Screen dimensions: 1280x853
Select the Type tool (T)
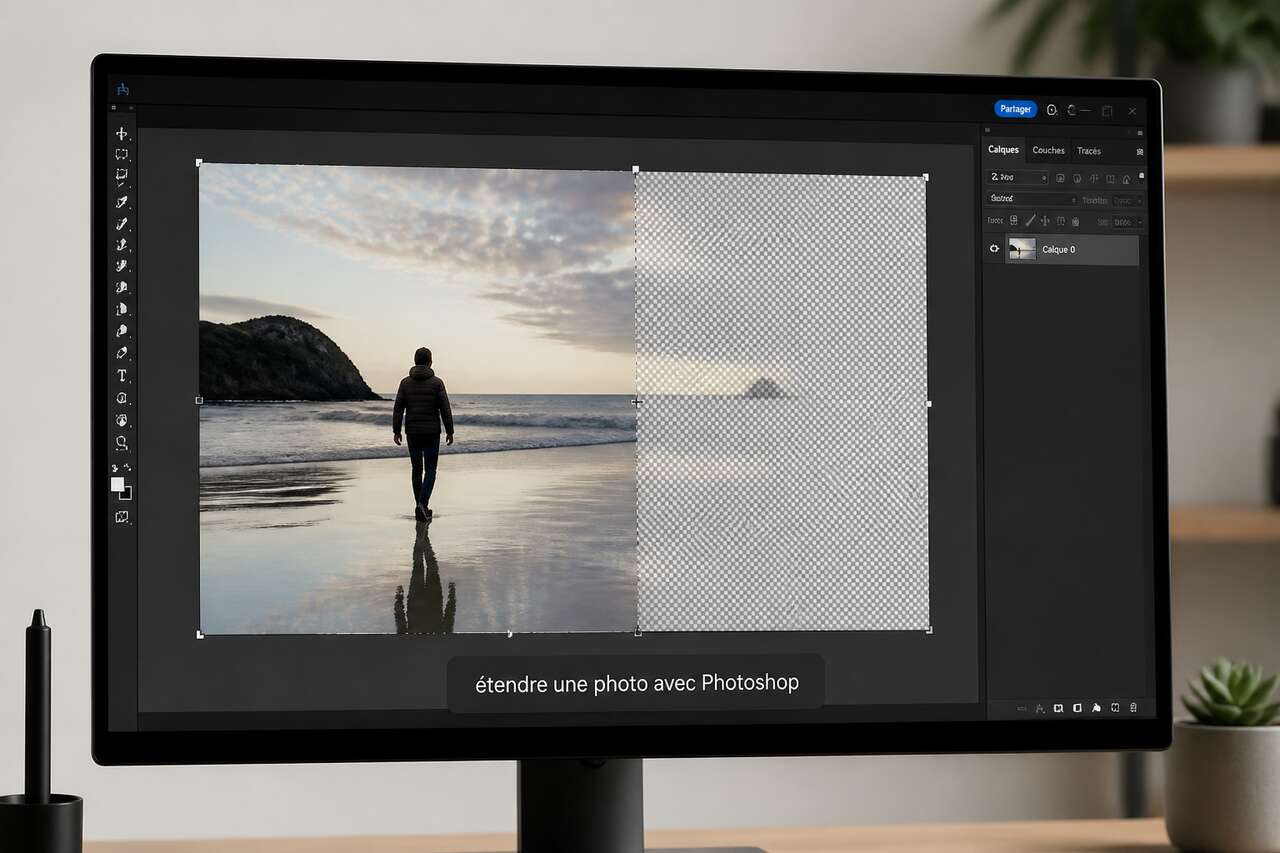(x=122, y=376)
